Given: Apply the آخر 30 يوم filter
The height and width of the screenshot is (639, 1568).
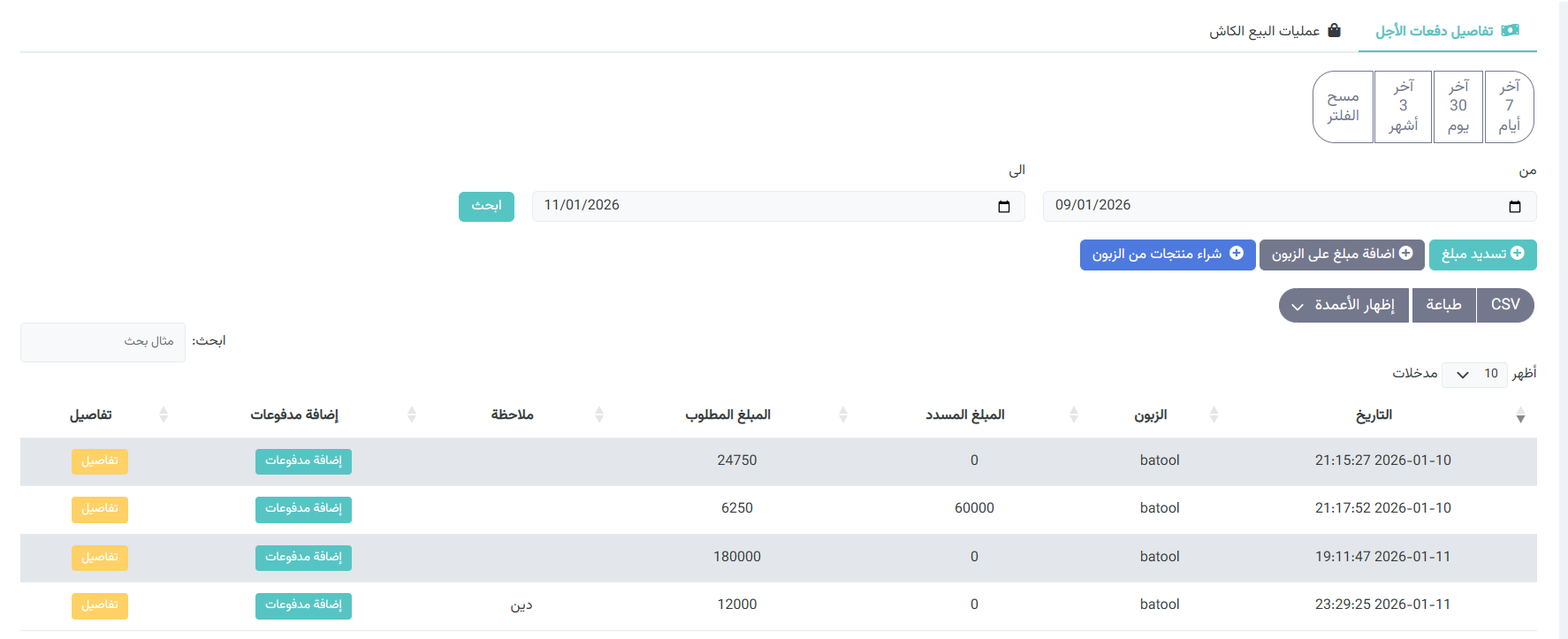Looking at the screenshot, I should 1458,106.
